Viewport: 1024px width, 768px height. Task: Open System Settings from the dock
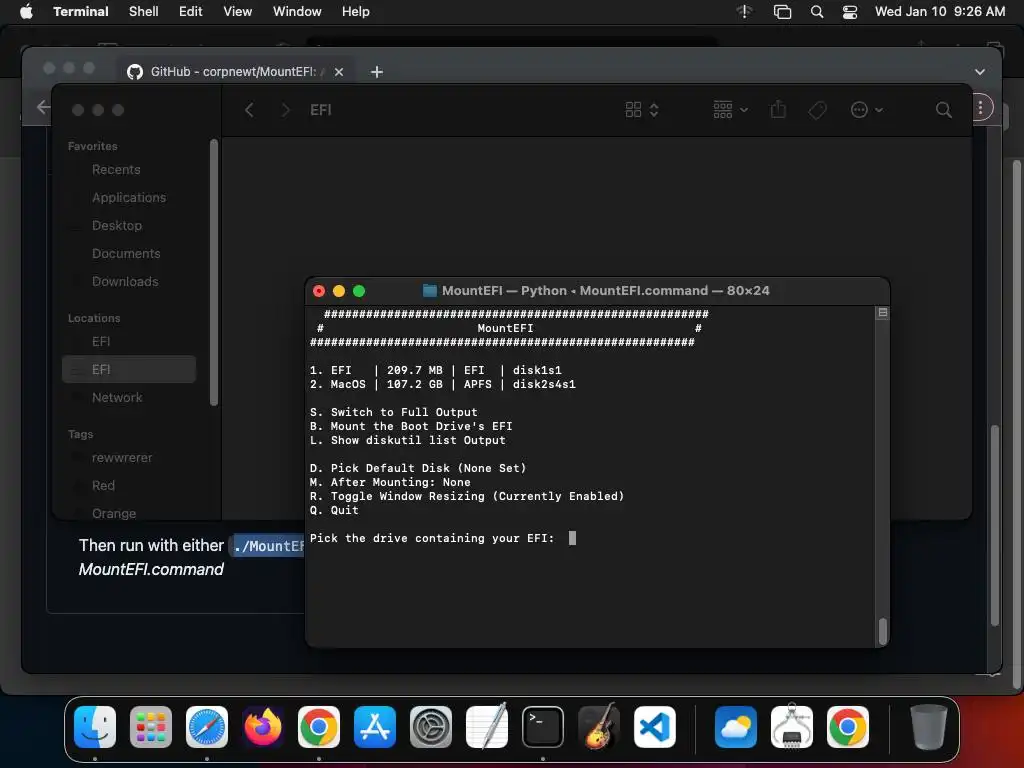pyautogui.click(x=431, y=727)
